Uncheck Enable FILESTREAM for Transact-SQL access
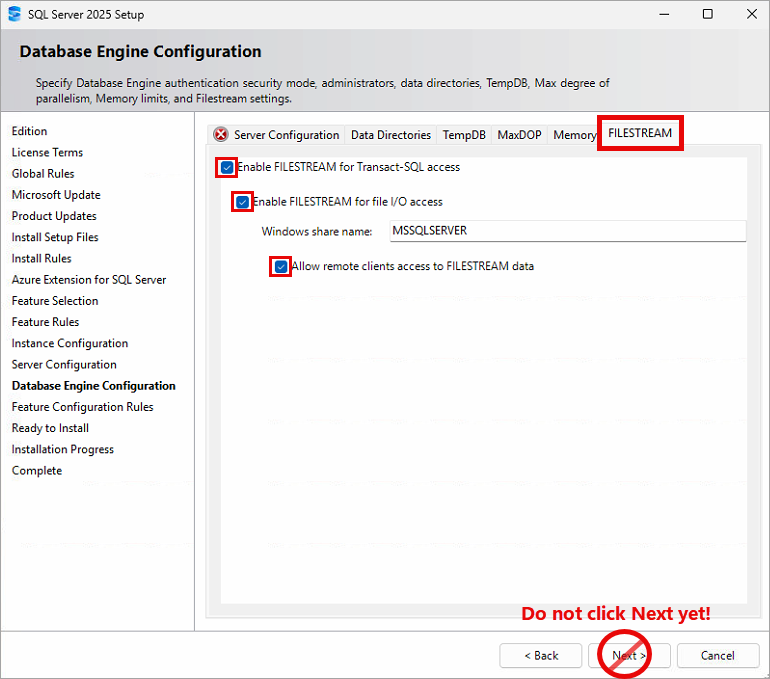 click(x=228, y=168)
